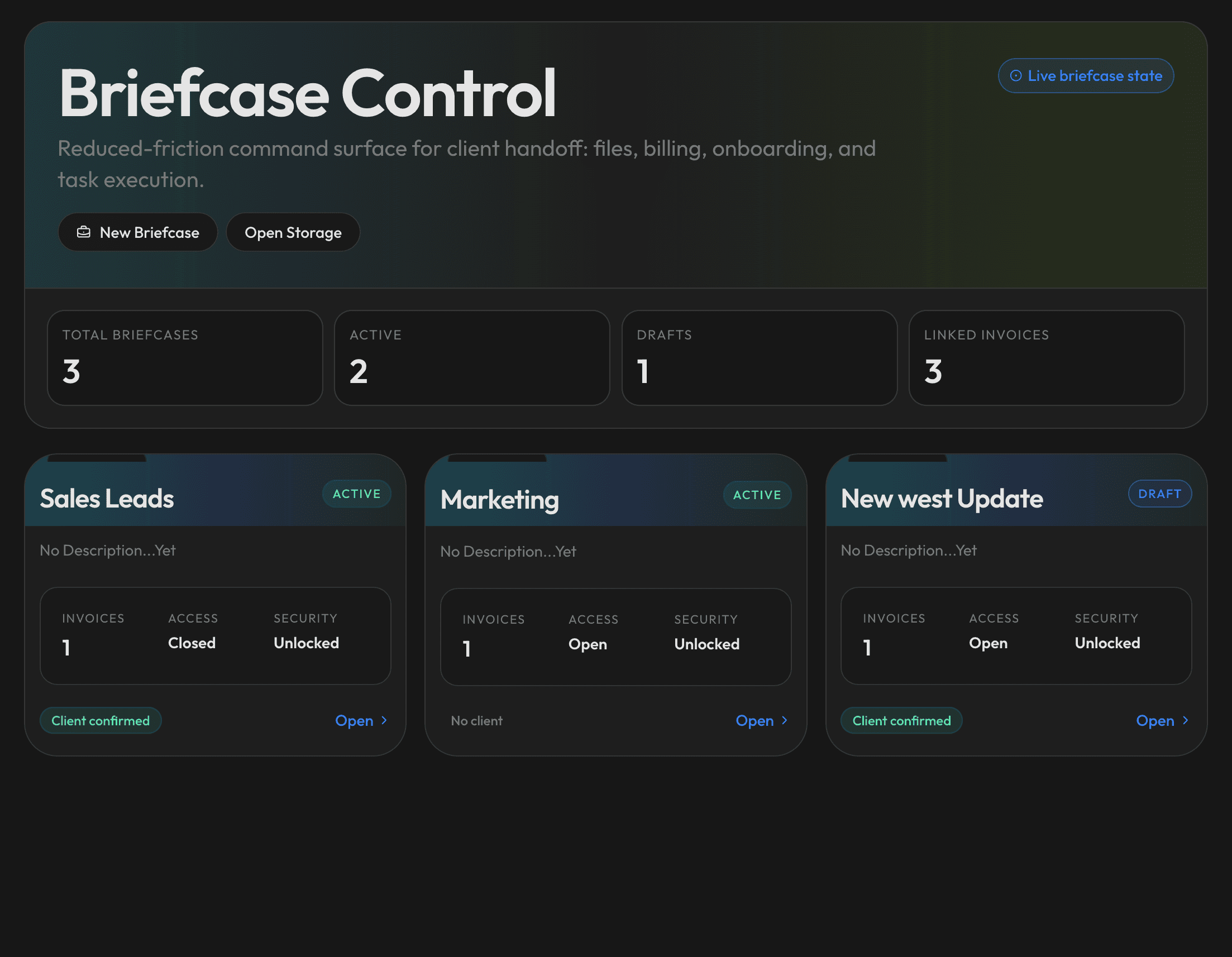Click Client confirmed tag on Sales Leads
Viewport: 1232px width, 957px height.
pyautogui.click(x=101, y=721)
